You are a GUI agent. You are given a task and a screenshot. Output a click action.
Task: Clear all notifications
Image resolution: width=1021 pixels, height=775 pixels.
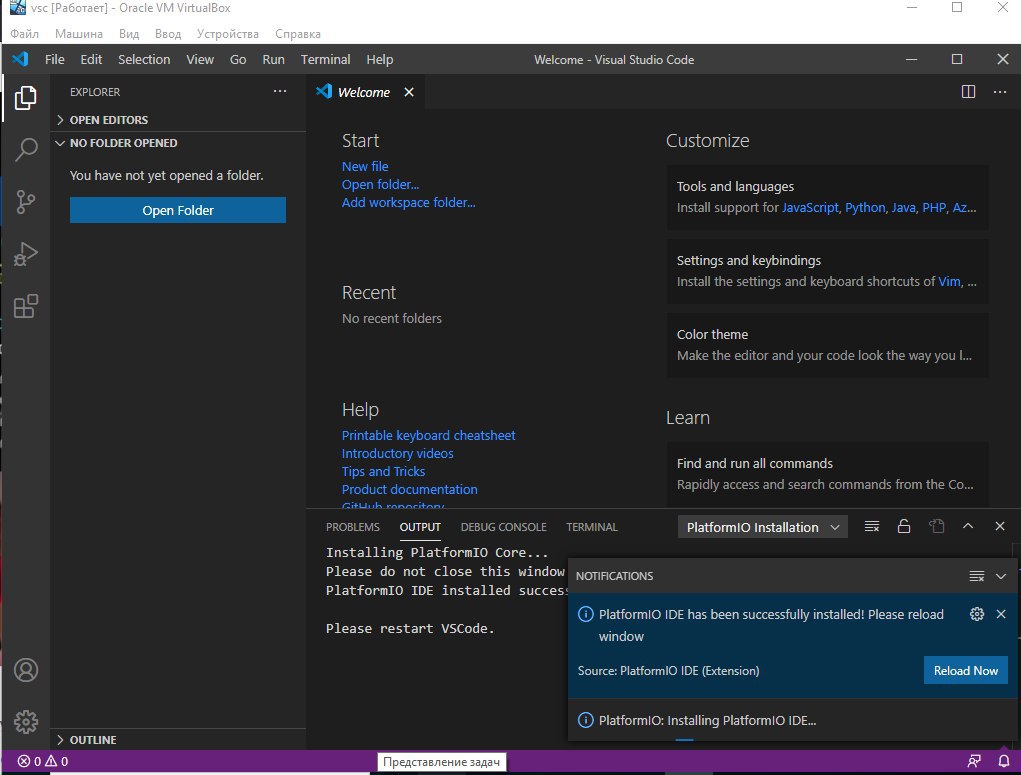(977, 576)
